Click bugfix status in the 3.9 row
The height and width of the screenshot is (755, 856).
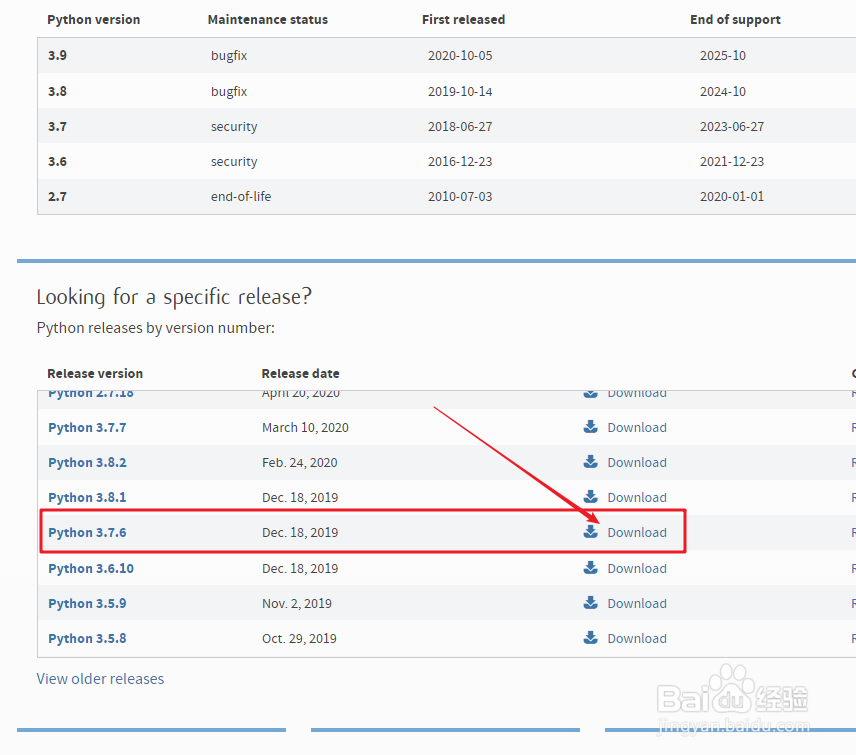(229, 56)
